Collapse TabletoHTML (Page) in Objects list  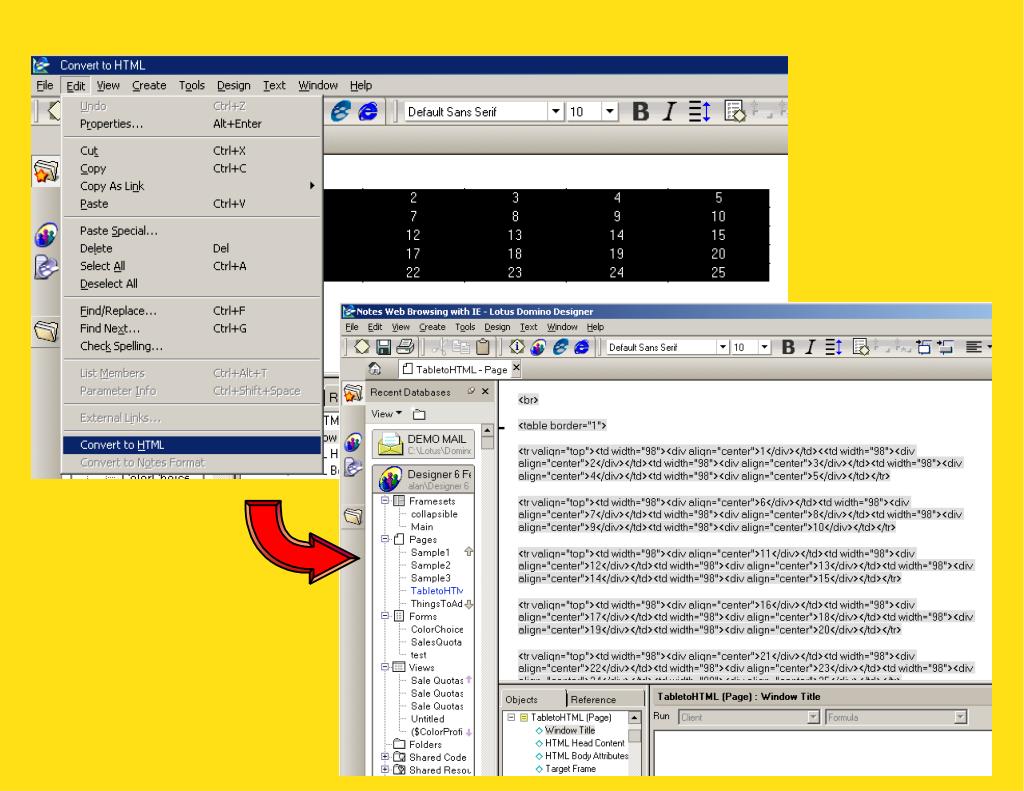(511, 717)
